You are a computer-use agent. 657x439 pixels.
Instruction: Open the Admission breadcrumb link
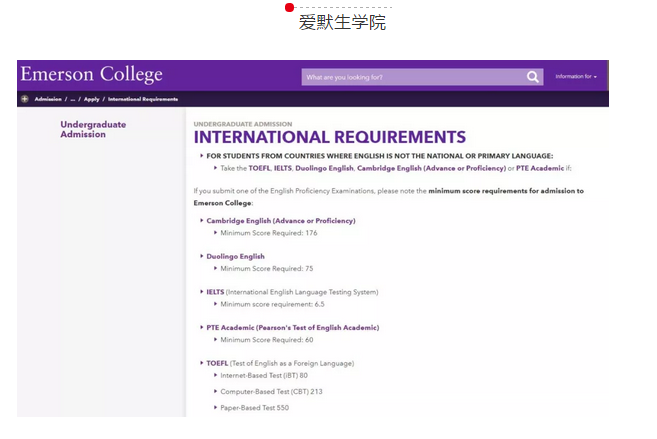(x=48, y=99)
